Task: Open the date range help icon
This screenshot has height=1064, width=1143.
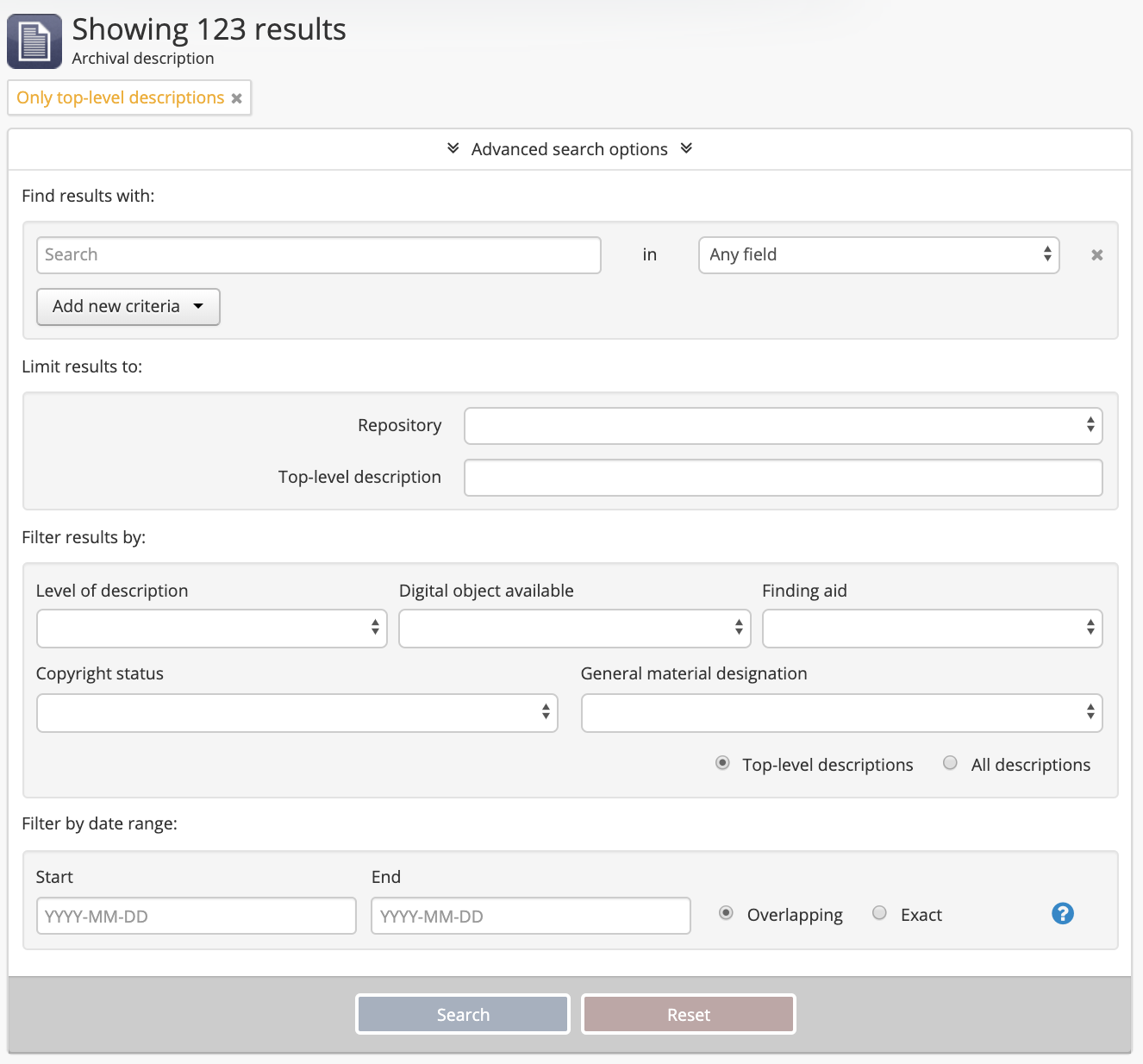Action: point(1062,914)
